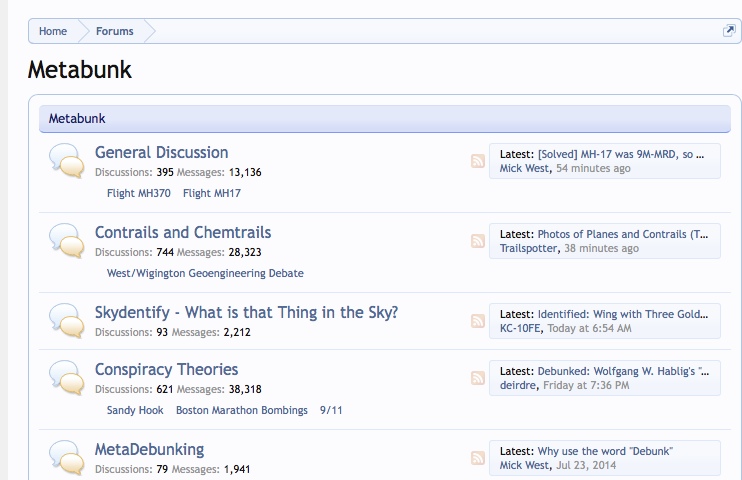This screenshot has width=742, height=480.
Task: Select Forums in the breadcrumb
Action: [115, 31]
